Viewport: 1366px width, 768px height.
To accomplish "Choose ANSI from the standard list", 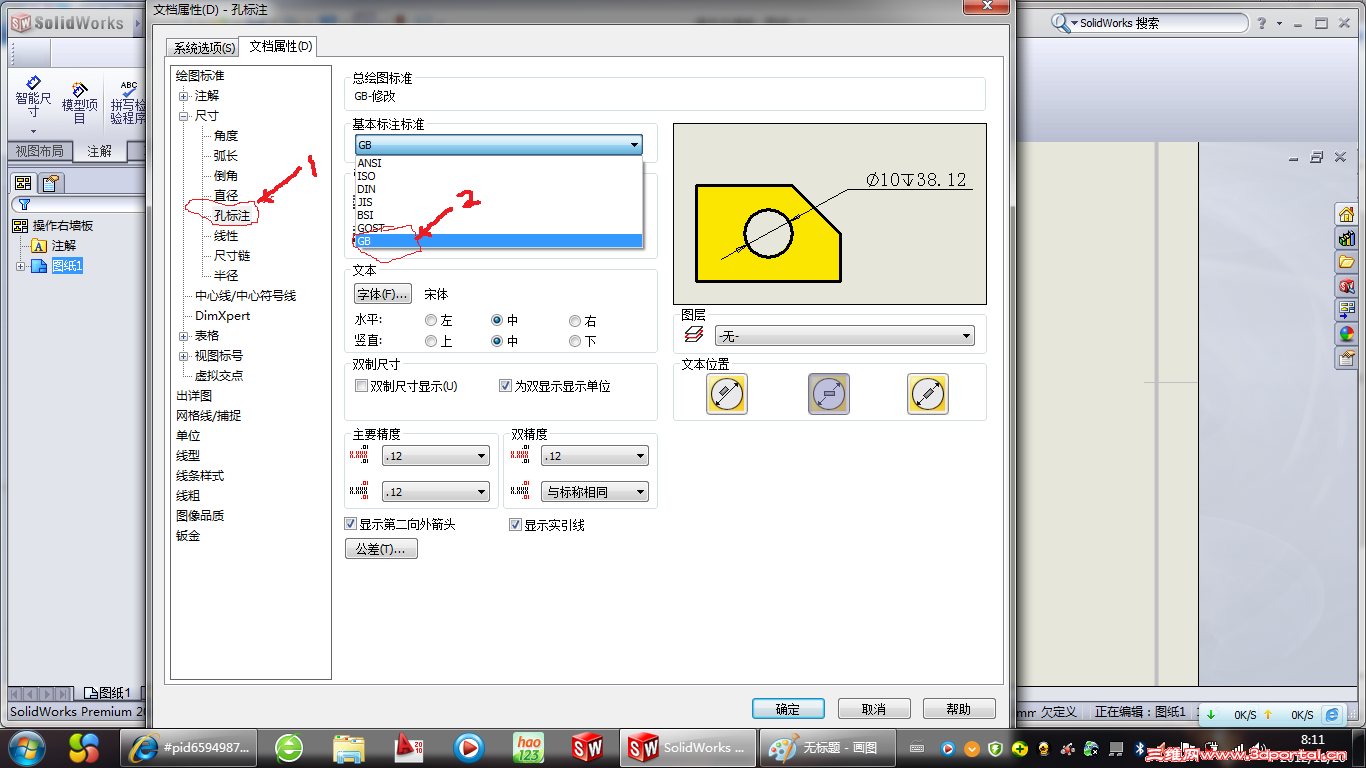I will 498,163.
